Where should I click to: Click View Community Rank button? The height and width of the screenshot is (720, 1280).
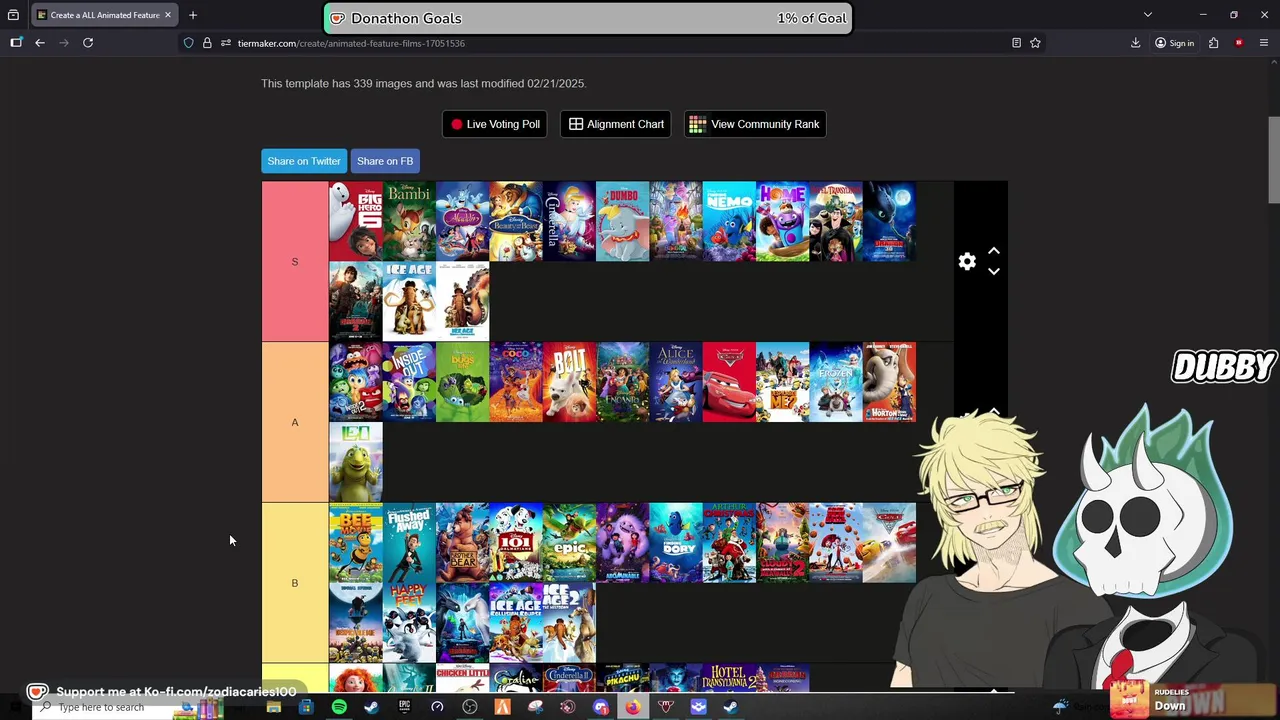[755, 124]
